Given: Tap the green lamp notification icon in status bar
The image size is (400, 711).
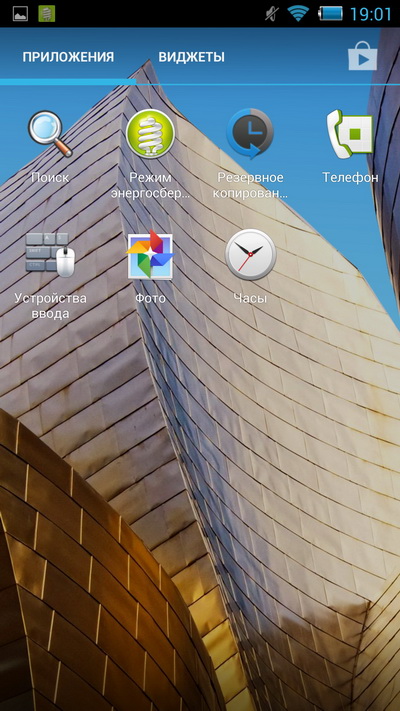Looking at the screenshot, I should pyautogui.click(x=47, y=14).
